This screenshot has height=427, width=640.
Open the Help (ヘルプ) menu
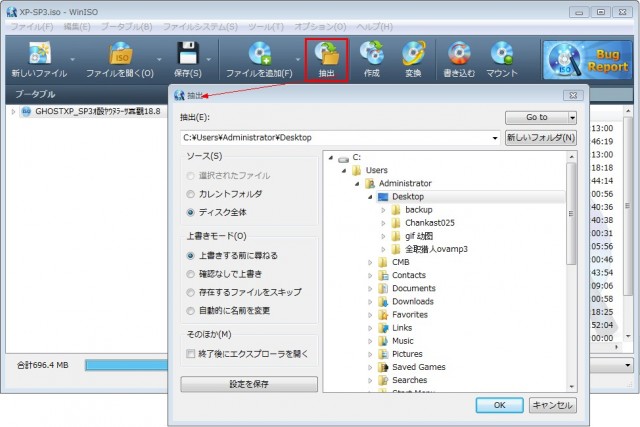(374, 27)
